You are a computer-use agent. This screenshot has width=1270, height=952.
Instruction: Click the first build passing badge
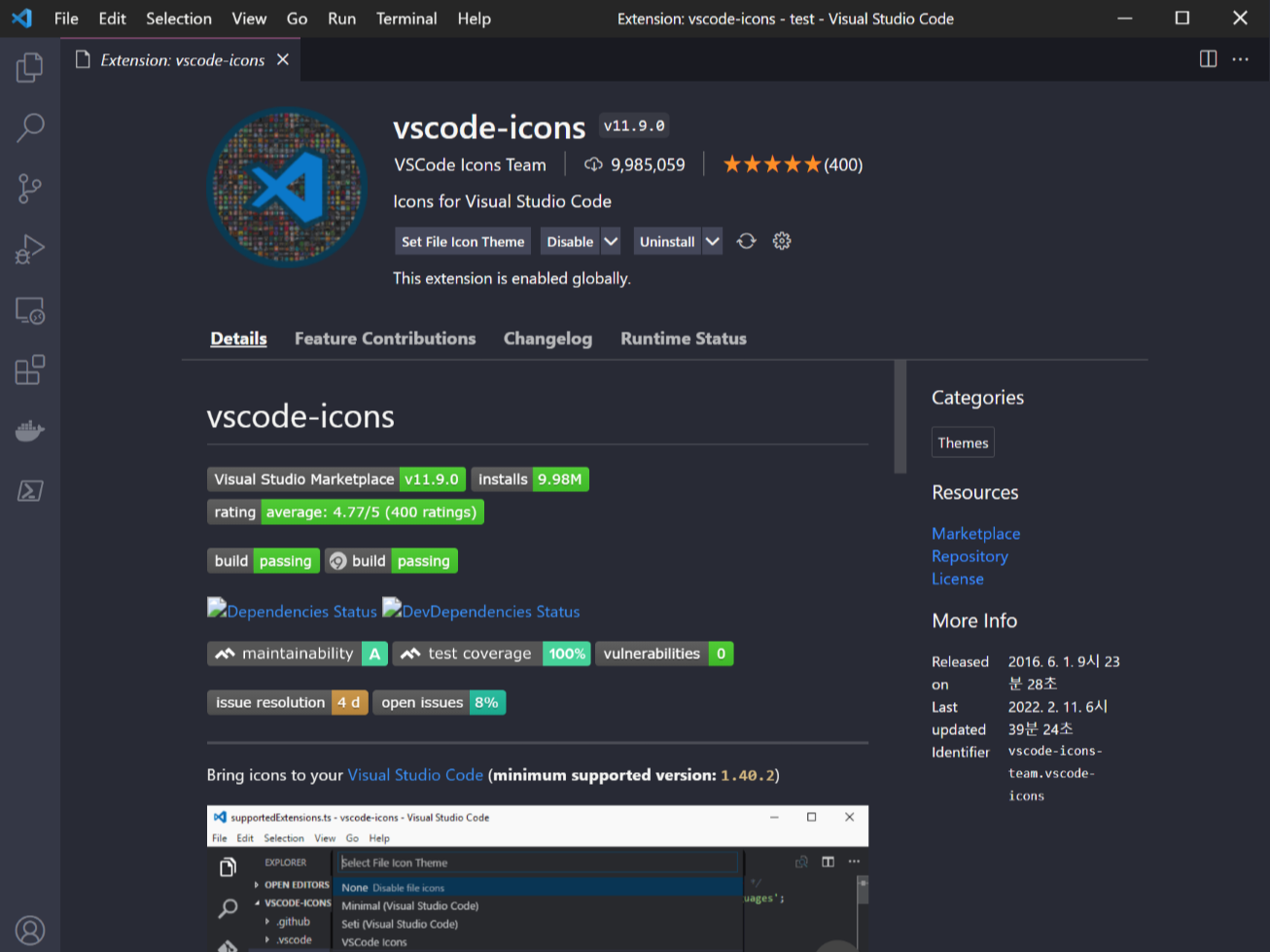click(264, 561)
